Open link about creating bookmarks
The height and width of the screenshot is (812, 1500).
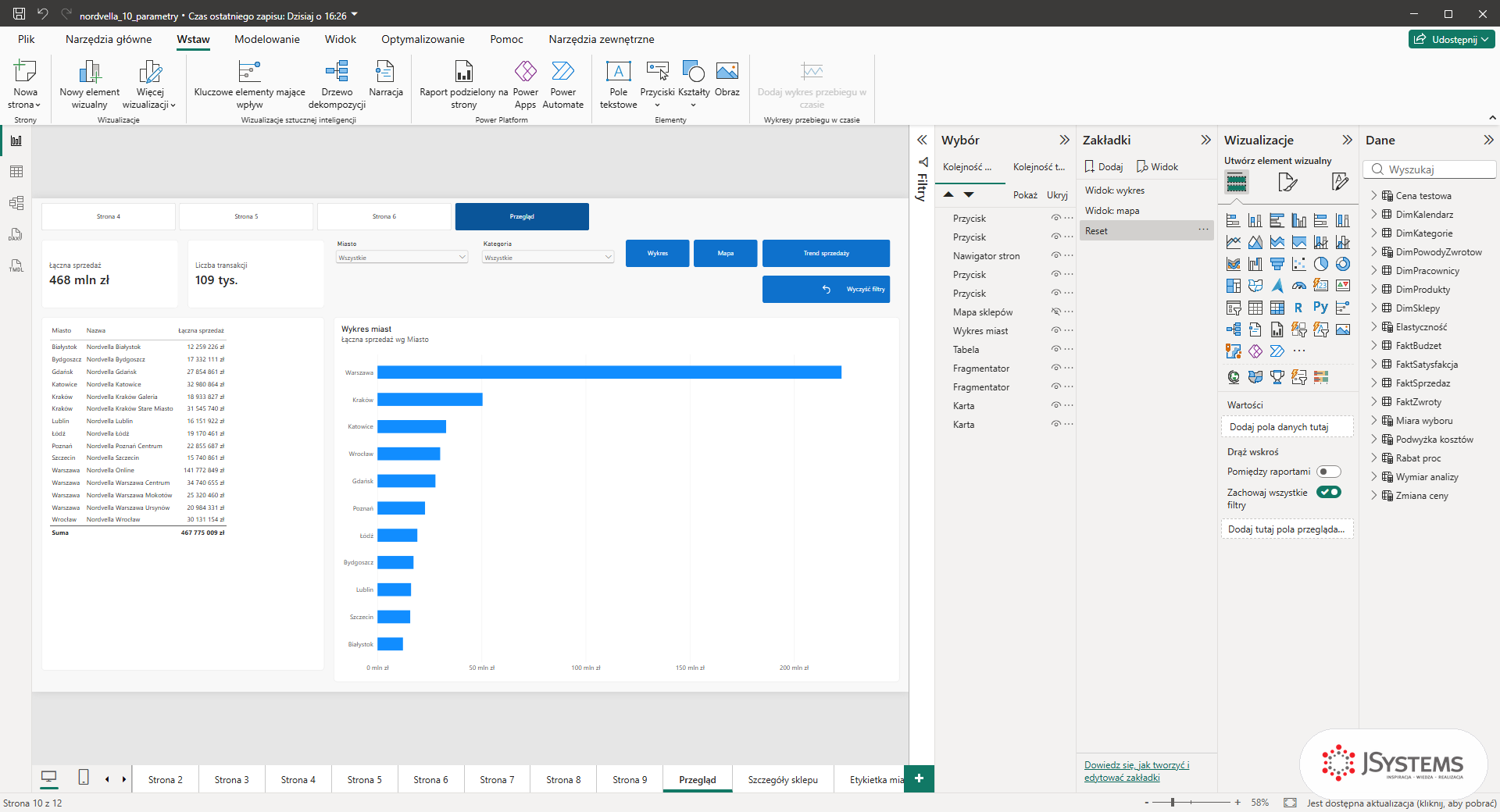[1137, 771]
